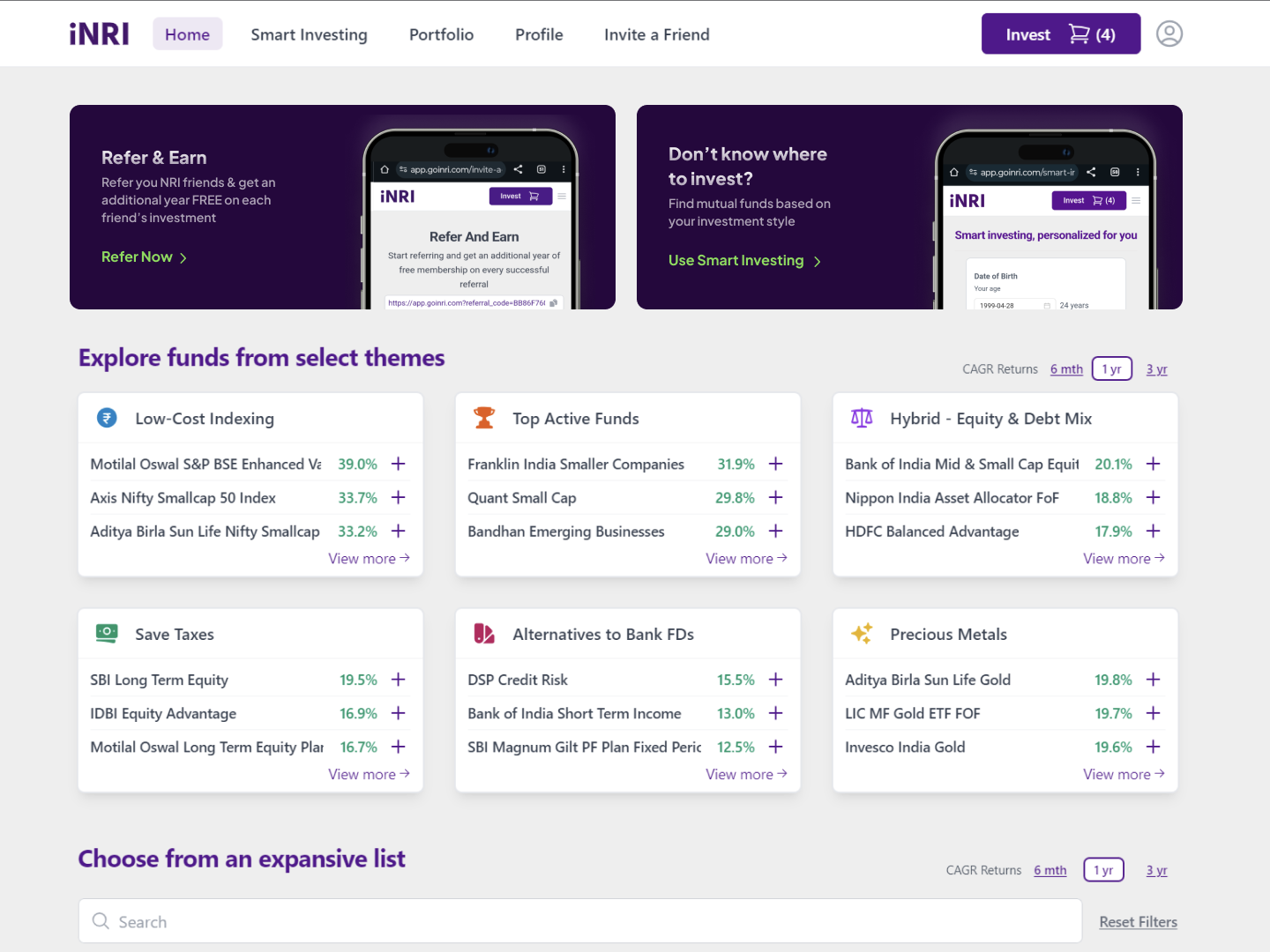Add Bank of India Mid & Small Cap fund
The image size is (1270, 952).
click(x=1154, y=464)
